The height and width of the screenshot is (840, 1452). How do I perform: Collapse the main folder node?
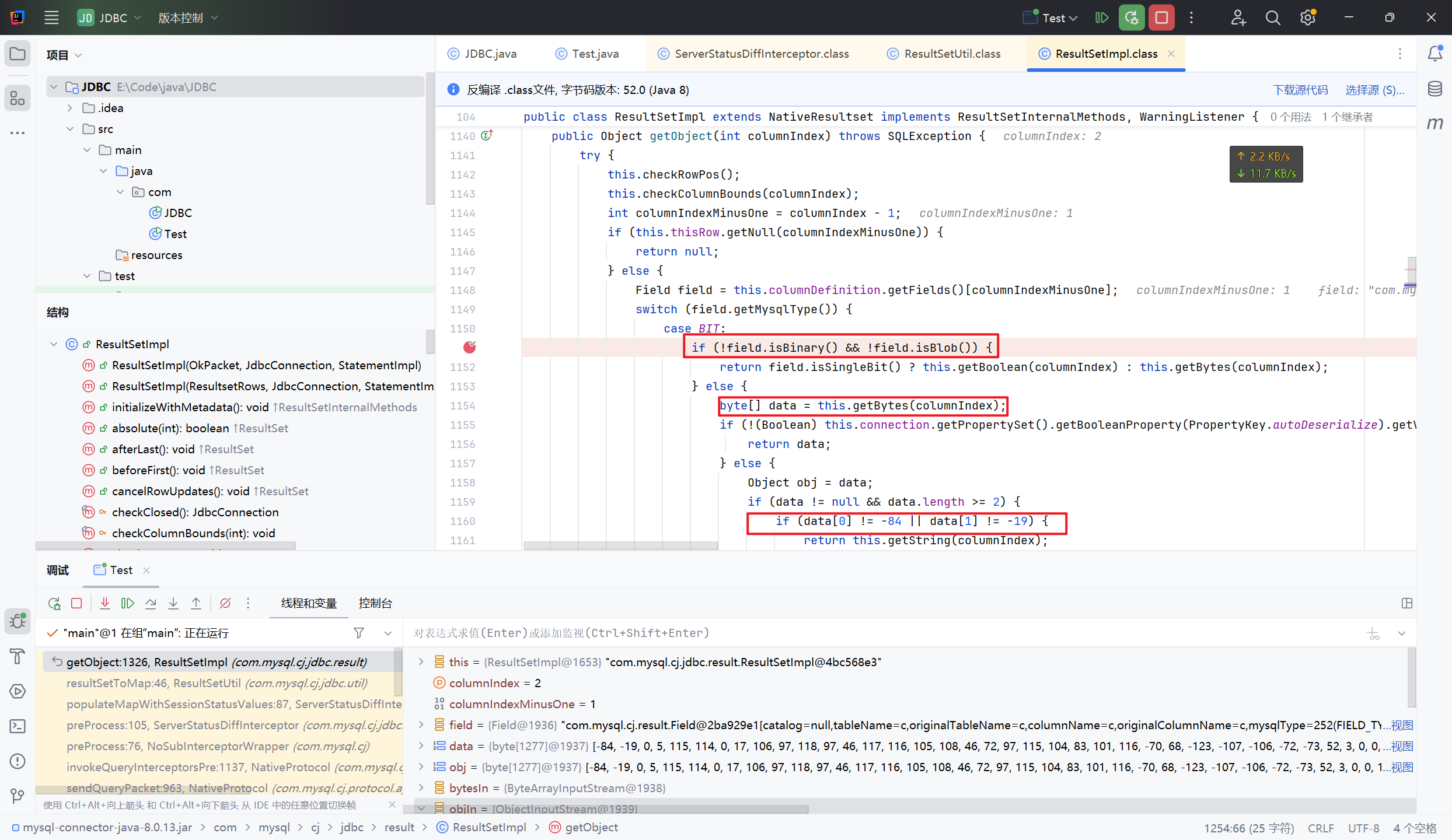coord(87,150)
